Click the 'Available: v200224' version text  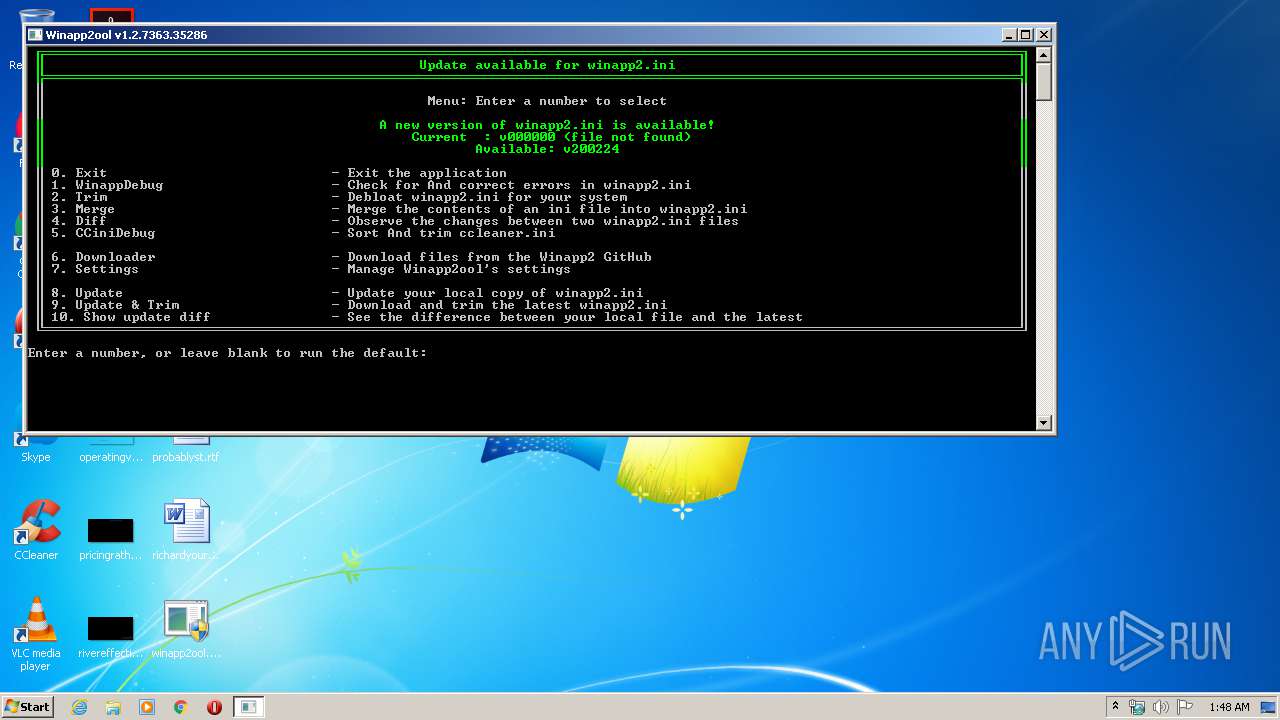point(547,149)
